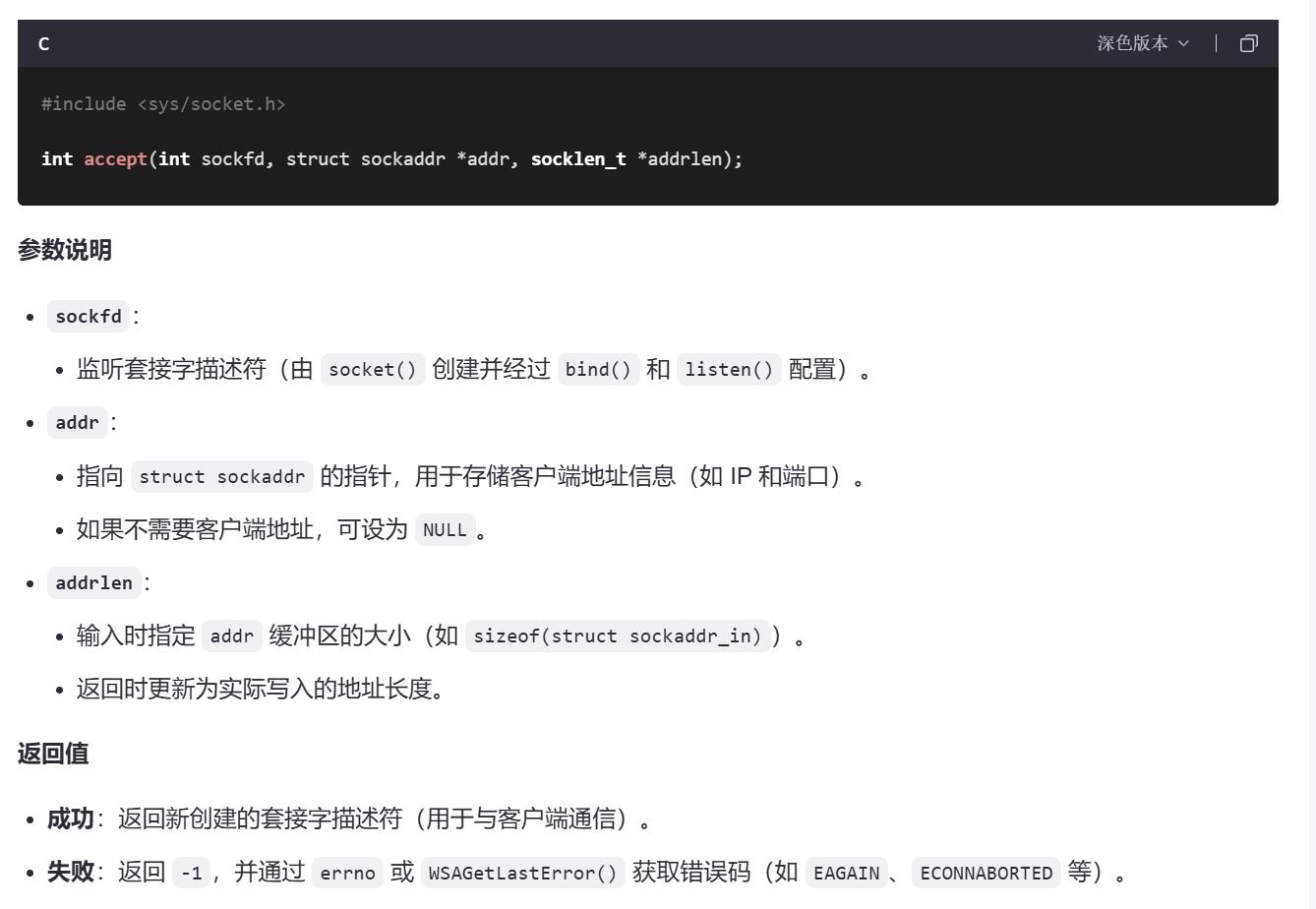This screenshot has height=909, width=1316.
Task: Click the line 返回时更新为实际写入的地址长度
Action: pyautogui.click(x=261, y=689)
